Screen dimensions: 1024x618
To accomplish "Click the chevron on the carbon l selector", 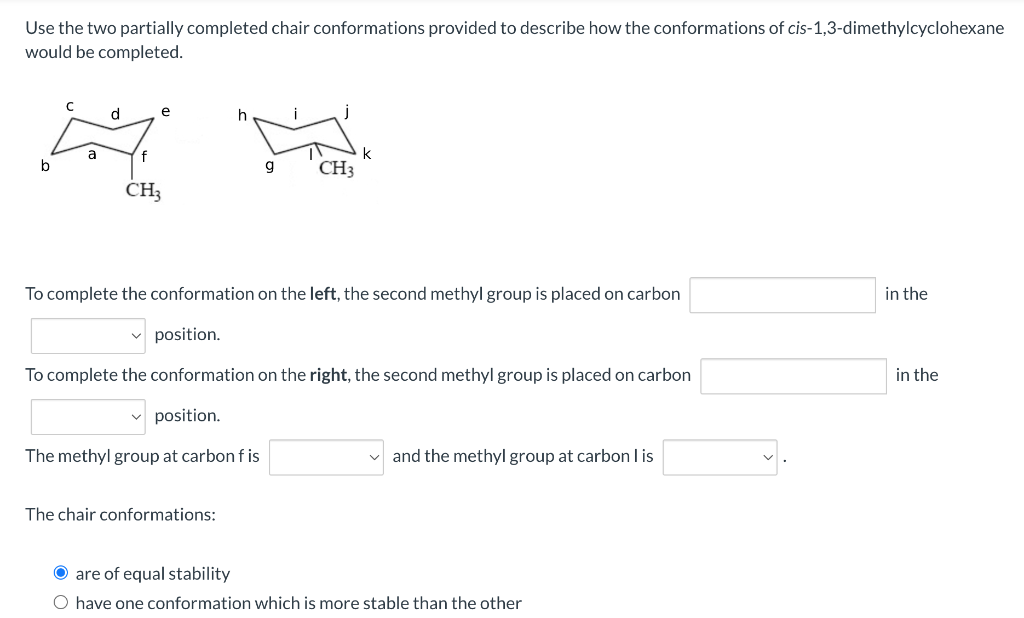I will (768, 456).
